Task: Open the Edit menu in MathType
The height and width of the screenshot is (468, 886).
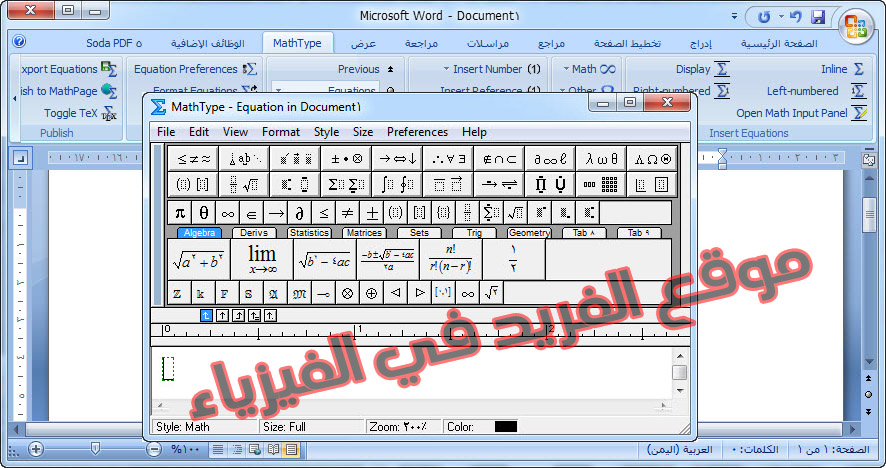Action: click(199, 132)
